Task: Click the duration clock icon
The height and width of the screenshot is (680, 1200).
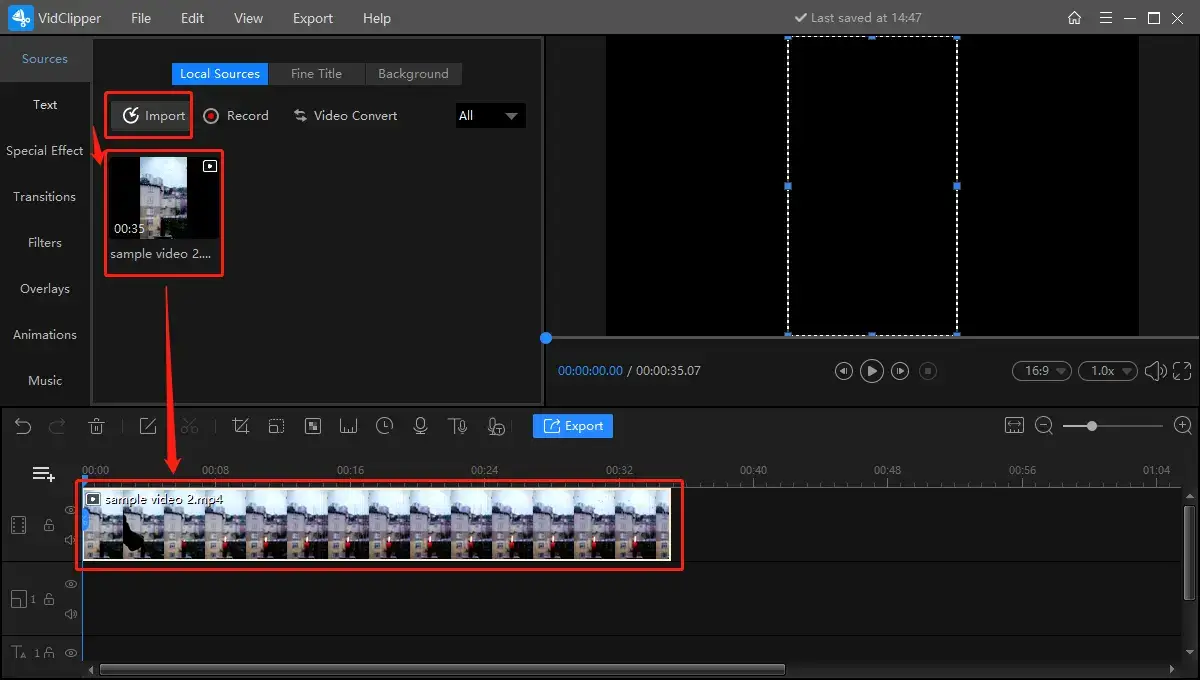Action: click(x=385, y=426)
